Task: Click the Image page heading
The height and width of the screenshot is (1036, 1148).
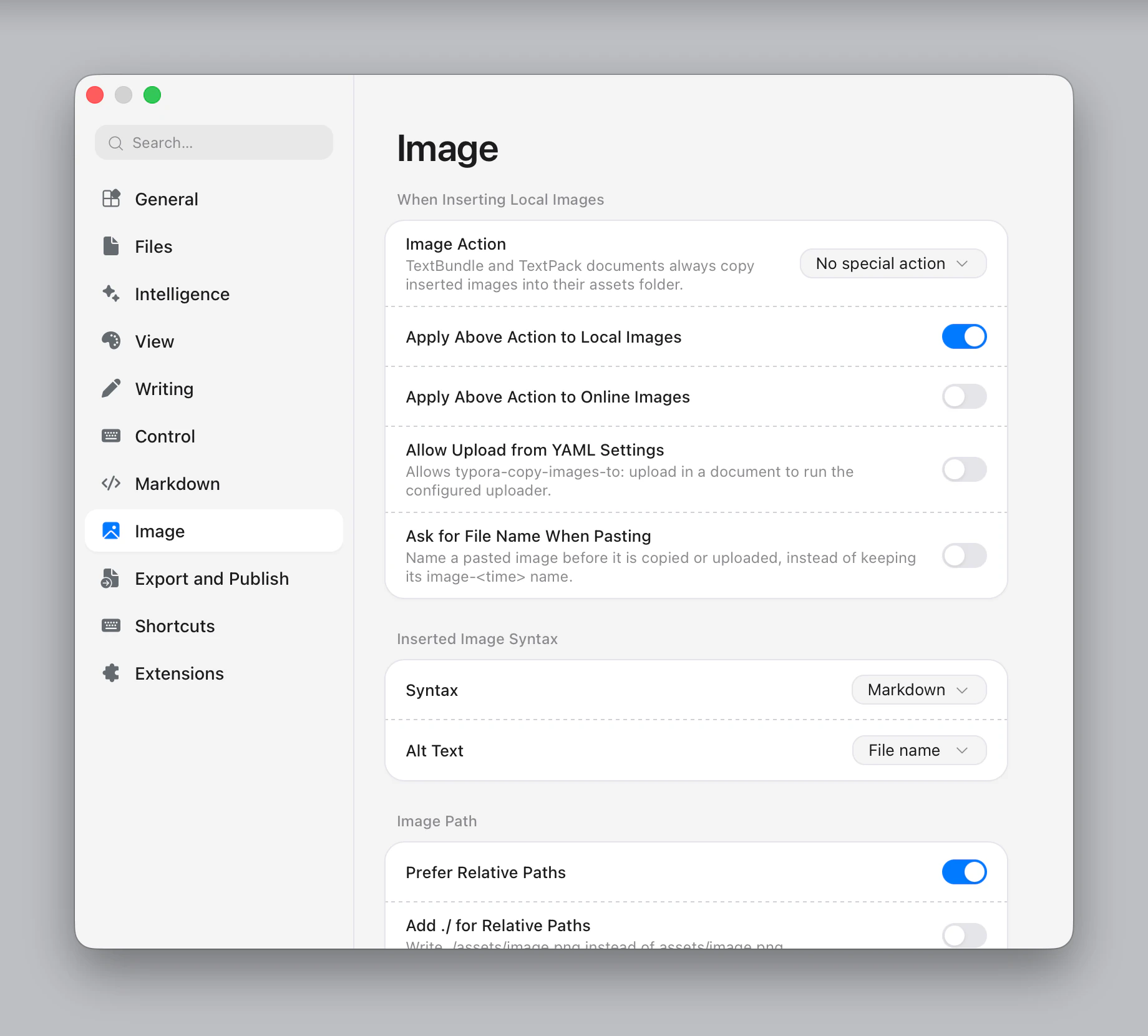Action: [447, 149]
